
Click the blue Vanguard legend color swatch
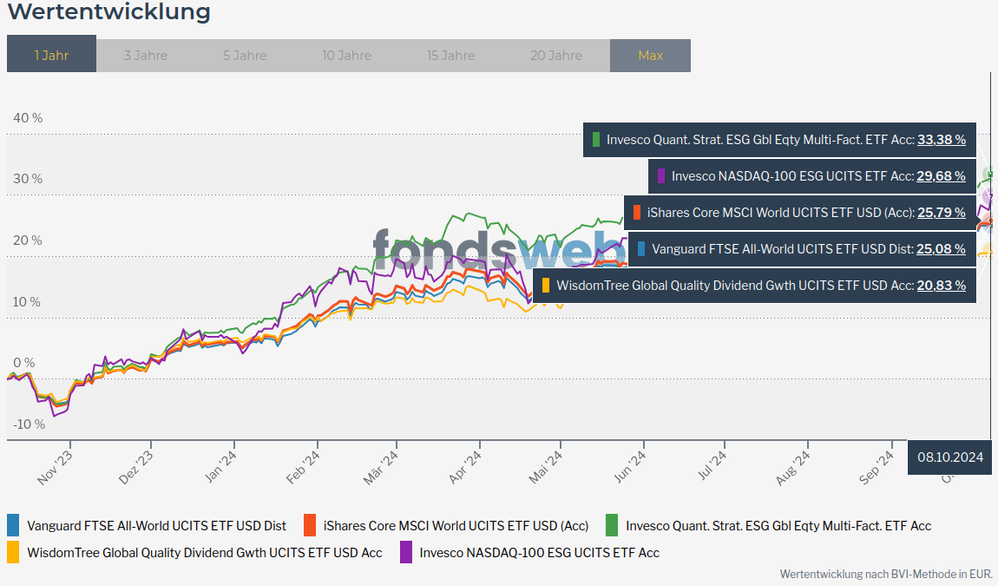[x=13, y=525]
